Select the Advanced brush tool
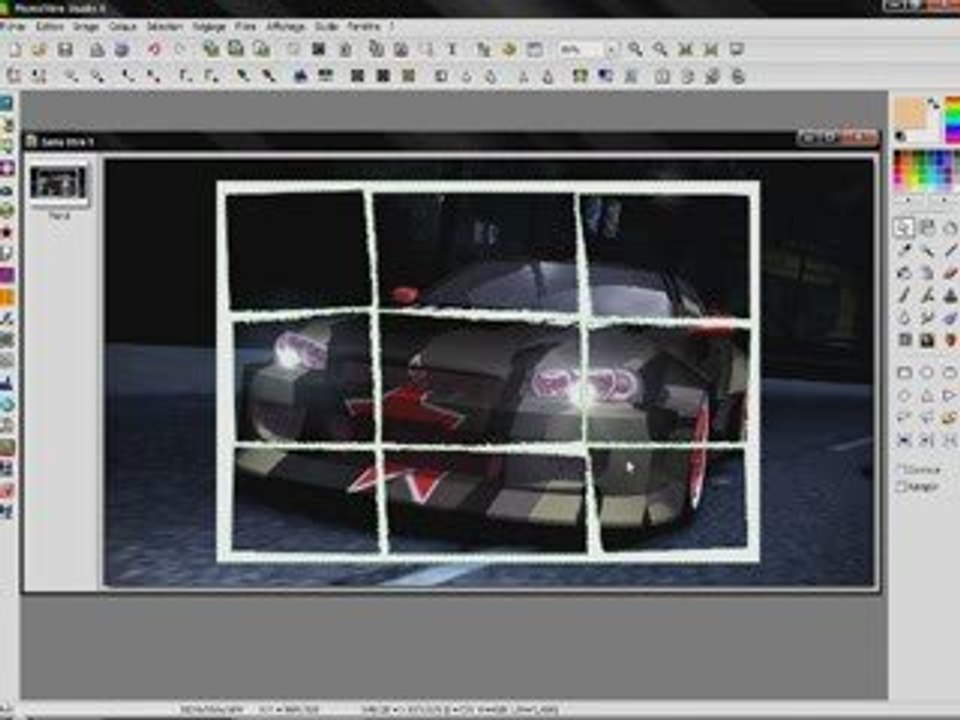The width and height of the screenshot is (960, 720). (928, 296)
